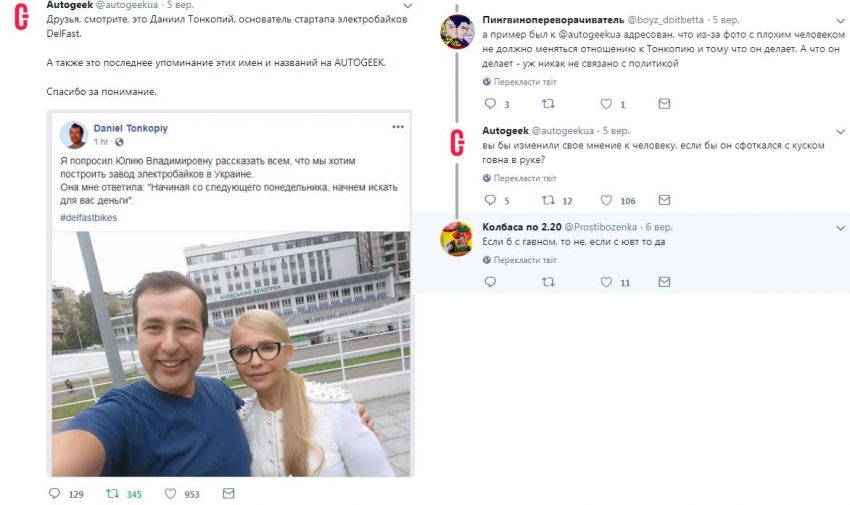Reply to the Колбаса по 2.20 tweet

pyautogui.click(x=490, y=282)
